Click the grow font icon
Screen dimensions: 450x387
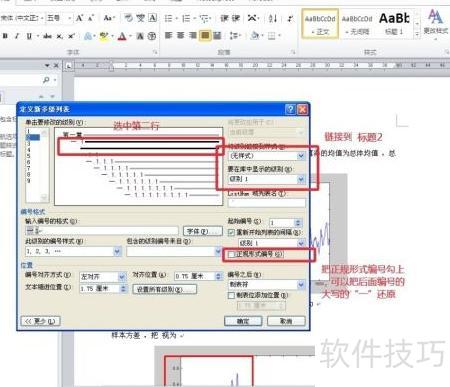coord(79,18)
